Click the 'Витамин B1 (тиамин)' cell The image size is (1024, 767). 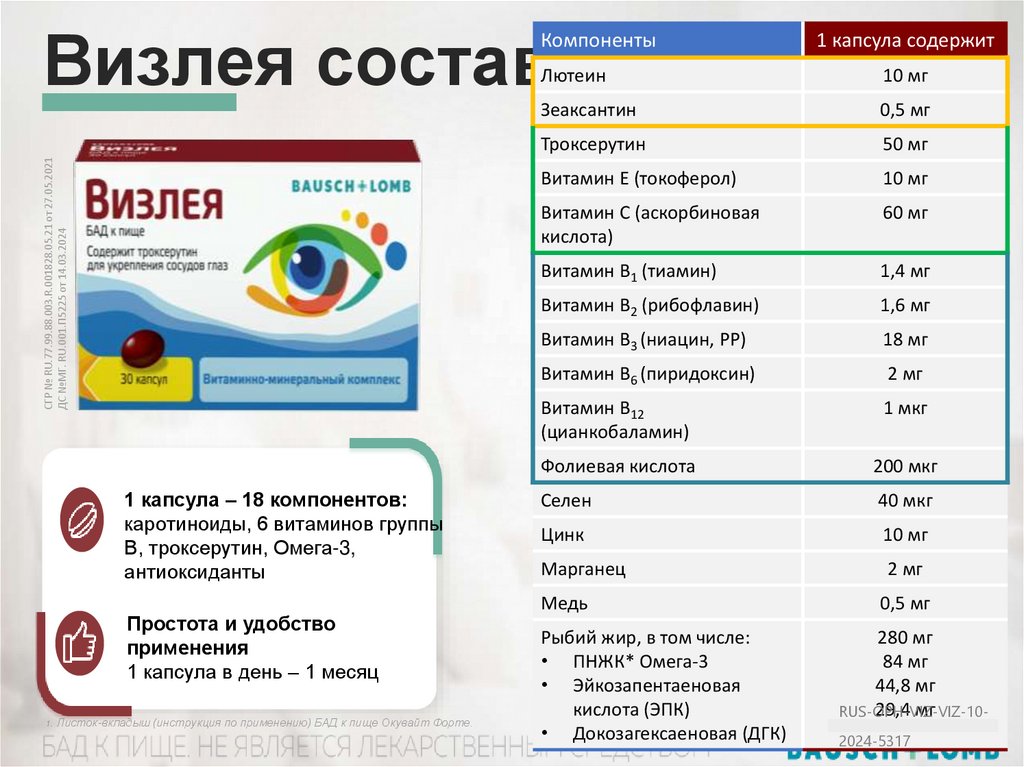click(x=667, y=271)
